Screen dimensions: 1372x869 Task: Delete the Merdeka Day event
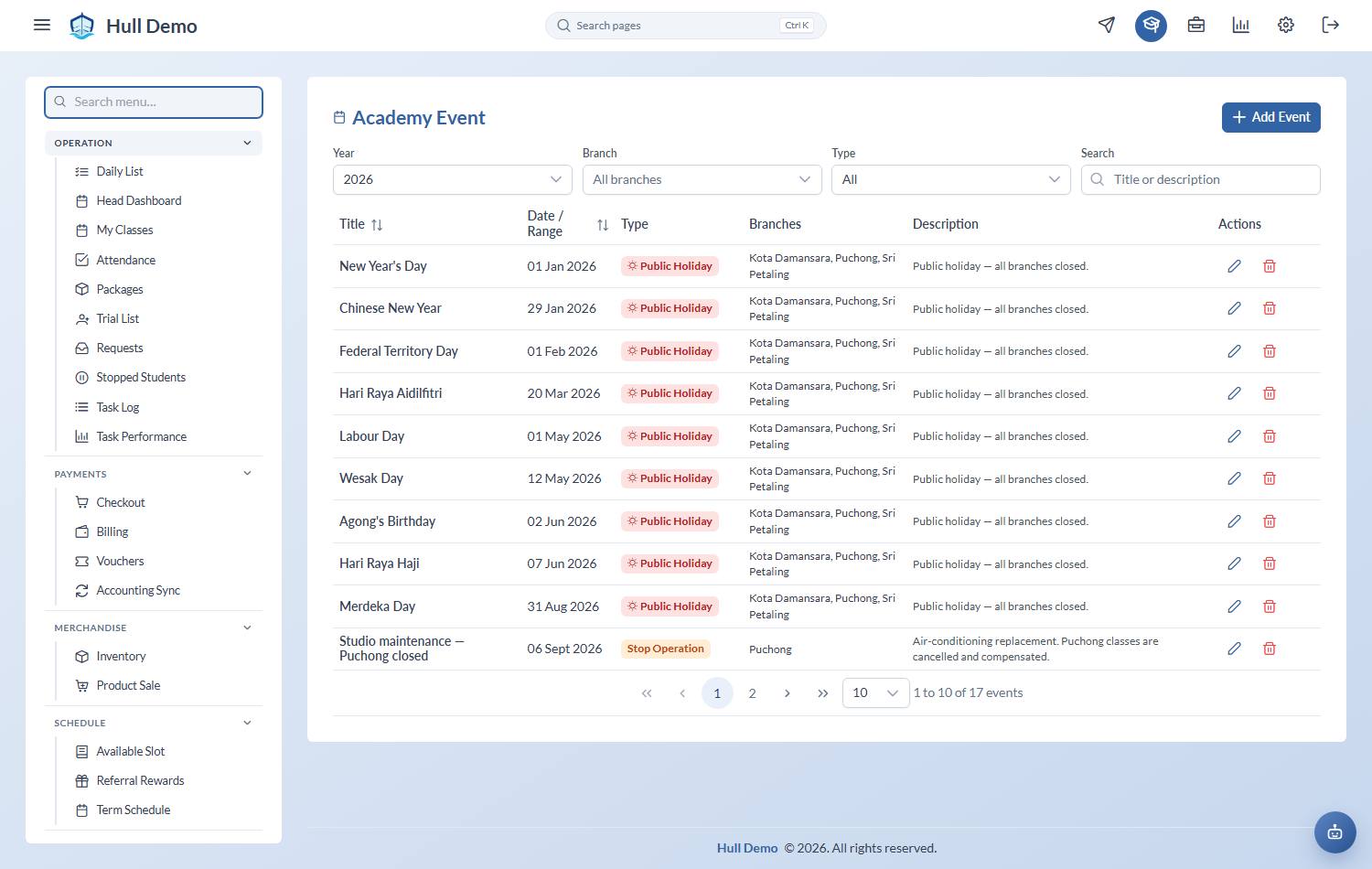pyautogui.click(x=1270, y=606)
